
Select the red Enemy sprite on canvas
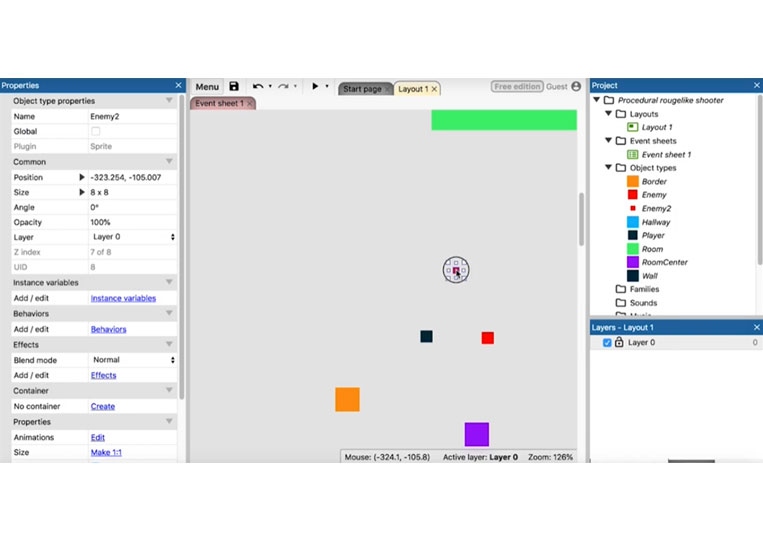click(x=488, y=338)
